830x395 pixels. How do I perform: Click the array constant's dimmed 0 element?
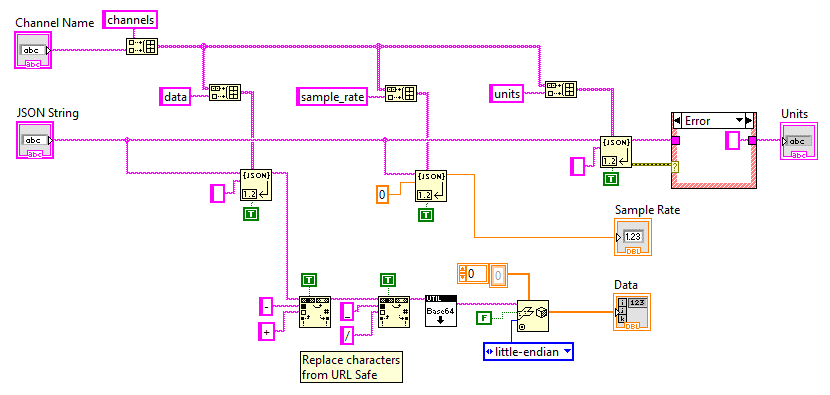[x=497, y=275]
